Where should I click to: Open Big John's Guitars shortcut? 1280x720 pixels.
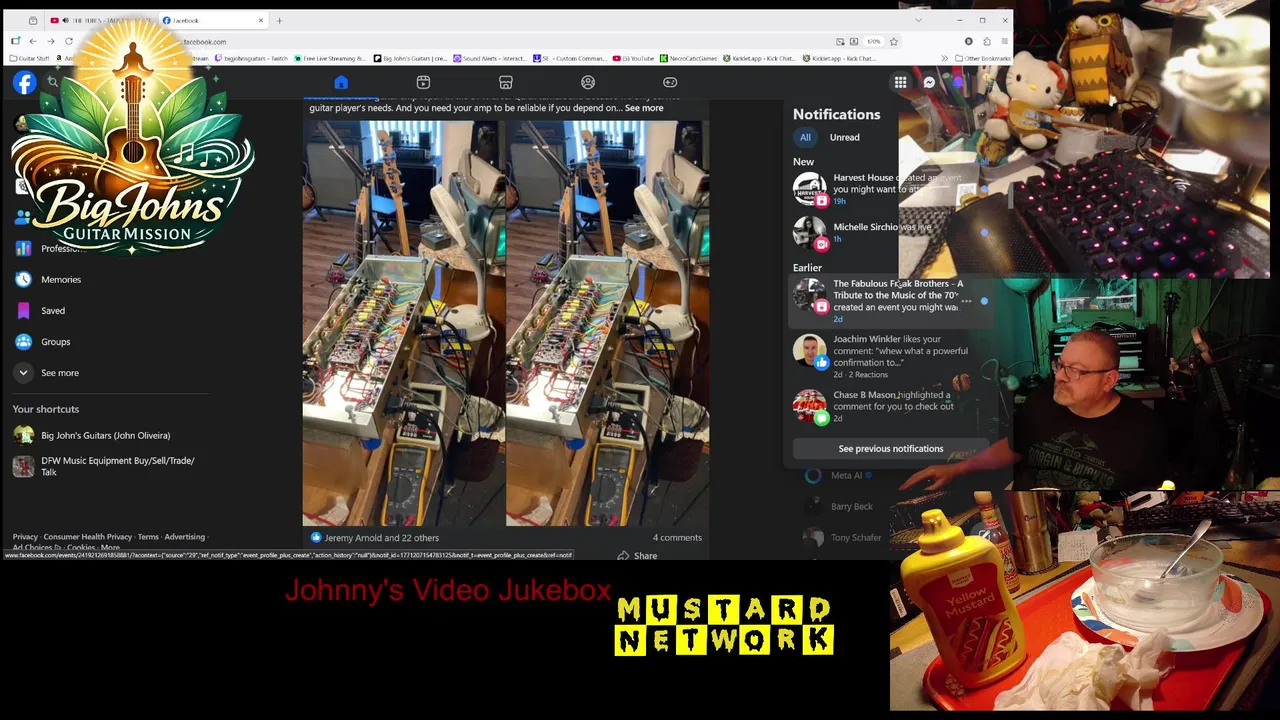(105, 435)
